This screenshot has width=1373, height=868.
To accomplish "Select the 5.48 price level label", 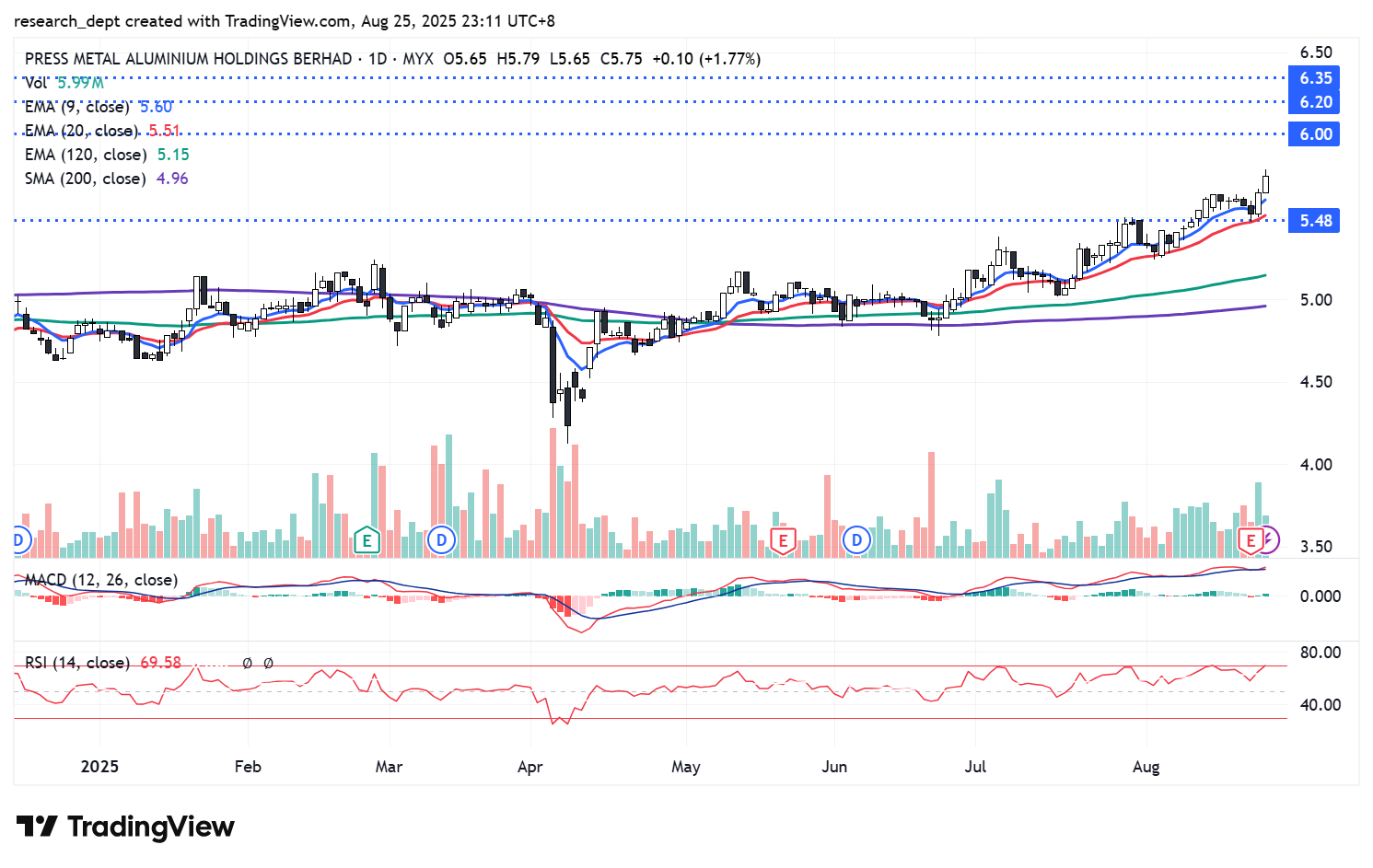I will (1316, 221).
